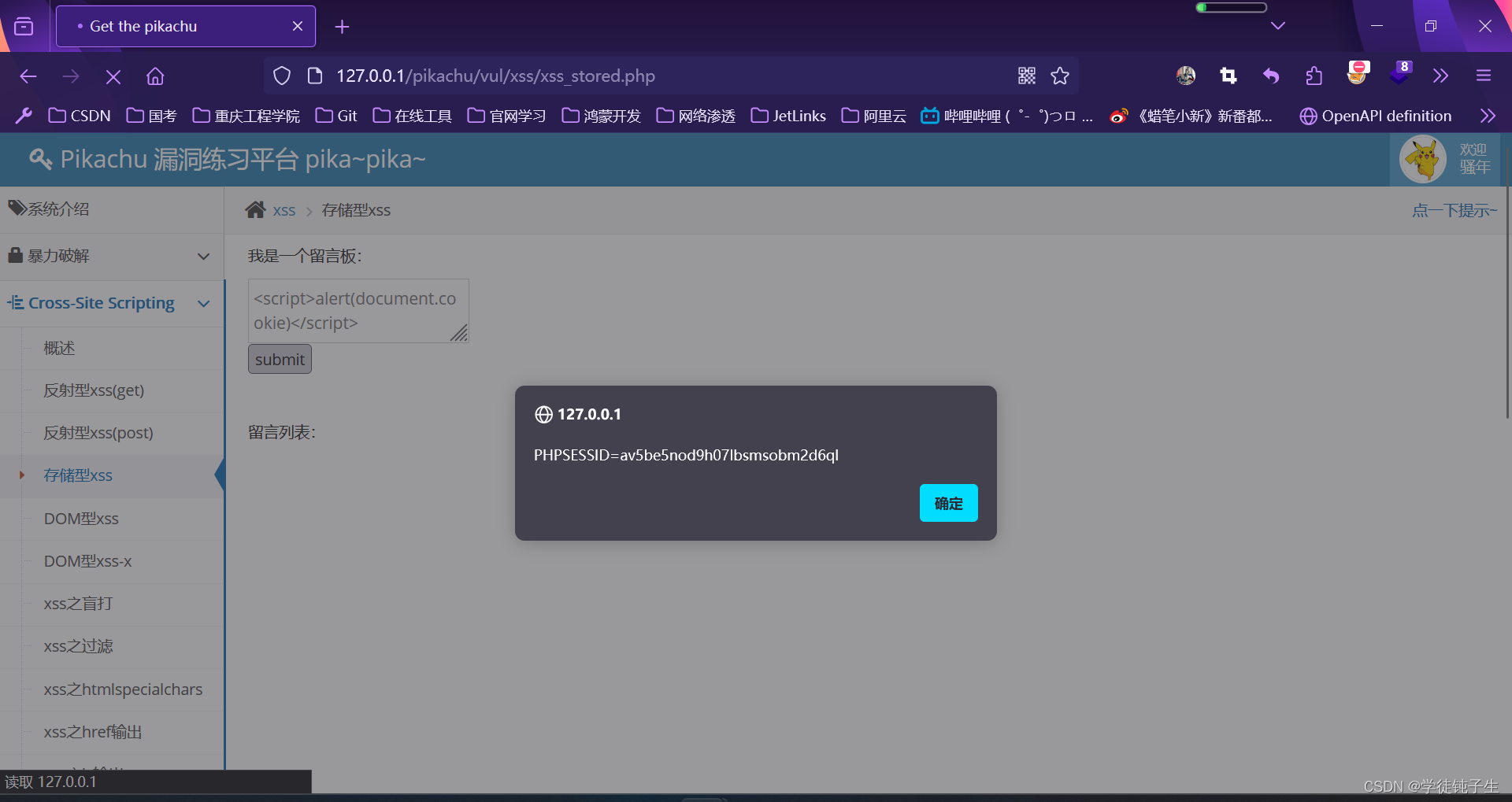Viewport: 1512px width, 802px height.
Task: Open a new tab
Action: point(342,27)
